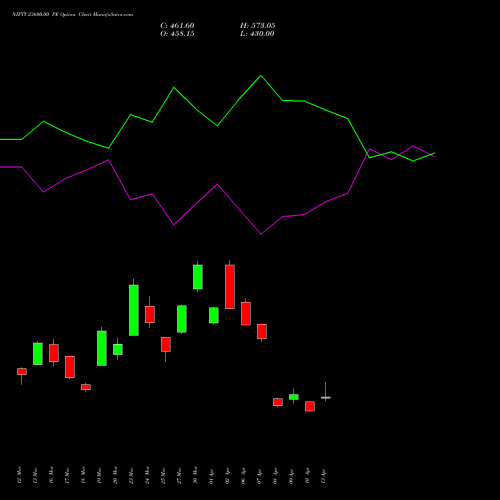Click the red candle above 25 Mar
This screenshot has height=500, width=500.
[166, 344]
